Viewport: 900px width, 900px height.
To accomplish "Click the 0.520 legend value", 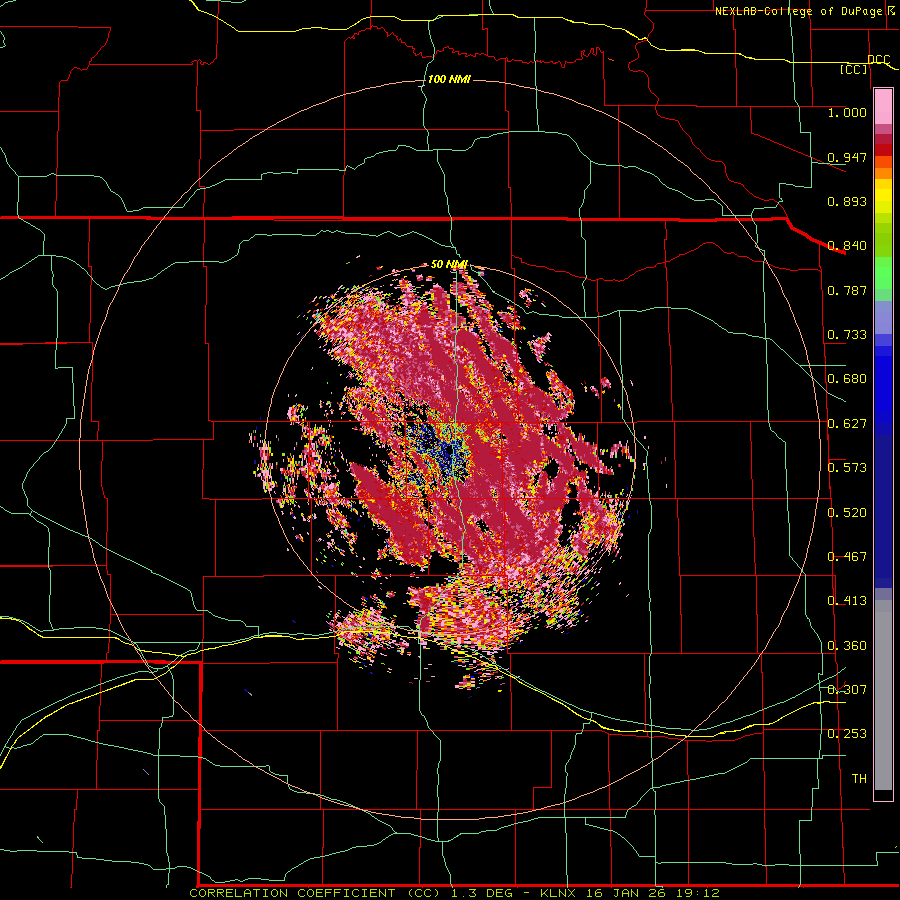I will pyautogui.click(x=847, y=513).
